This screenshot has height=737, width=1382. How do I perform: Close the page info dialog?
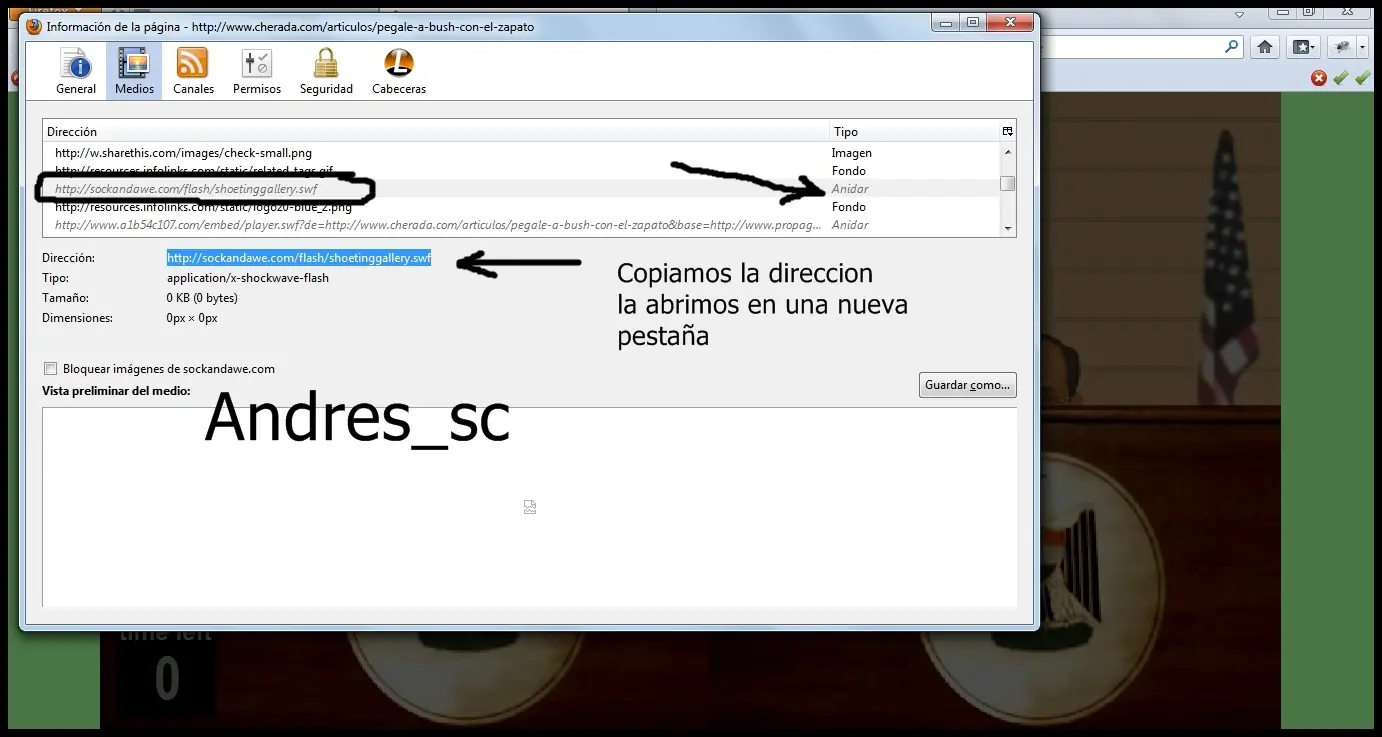coord(1009,22)
